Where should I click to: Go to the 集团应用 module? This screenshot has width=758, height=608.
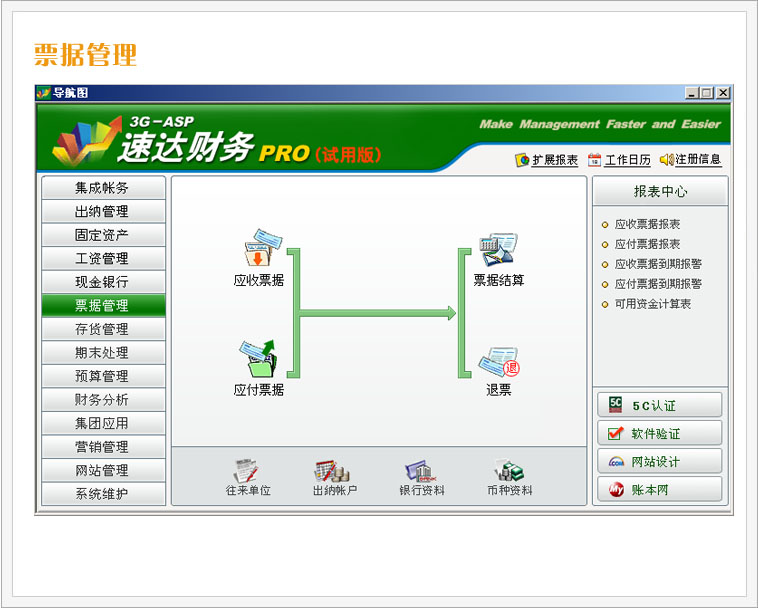point(103,423)
